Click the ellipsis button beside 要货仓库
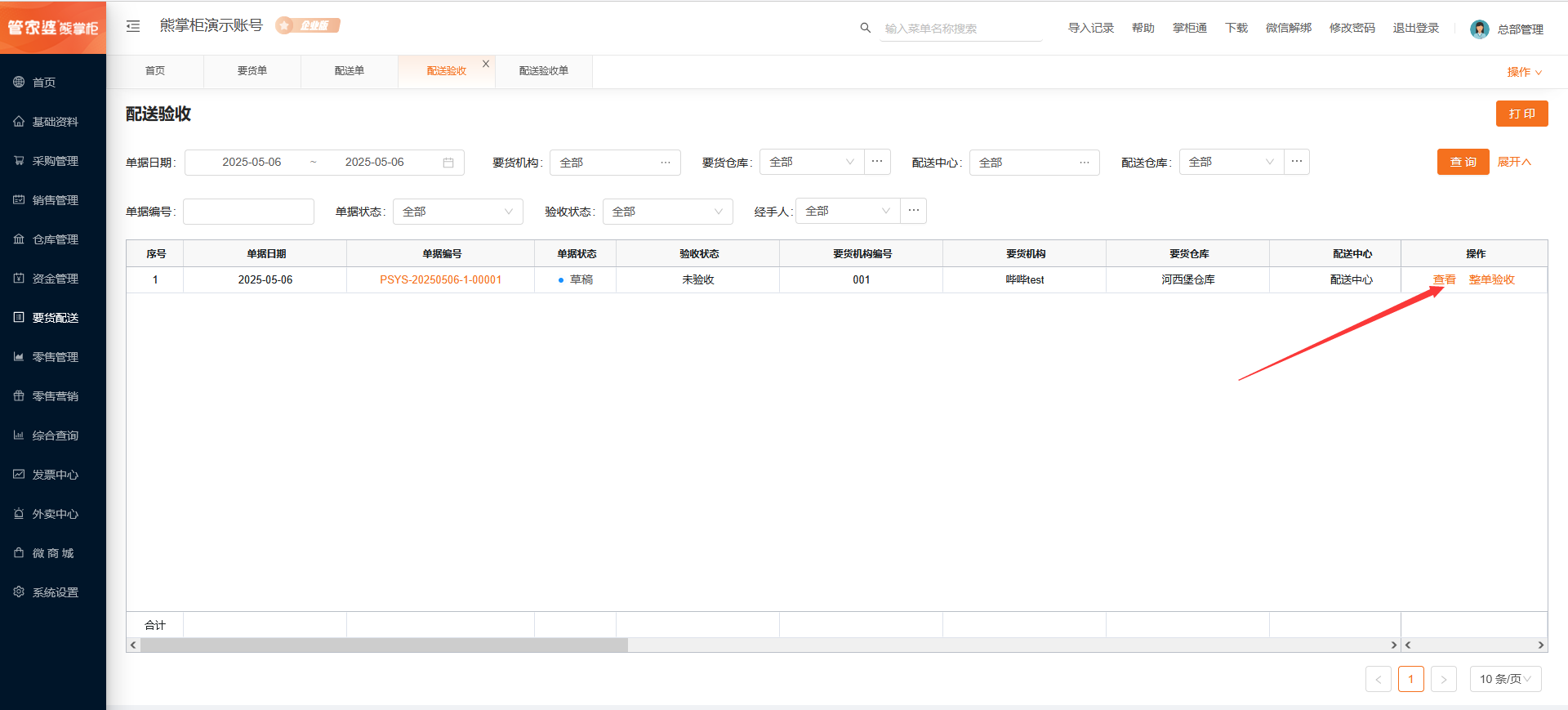Viewport: 1568px width, 710px height. click(877, 162)
